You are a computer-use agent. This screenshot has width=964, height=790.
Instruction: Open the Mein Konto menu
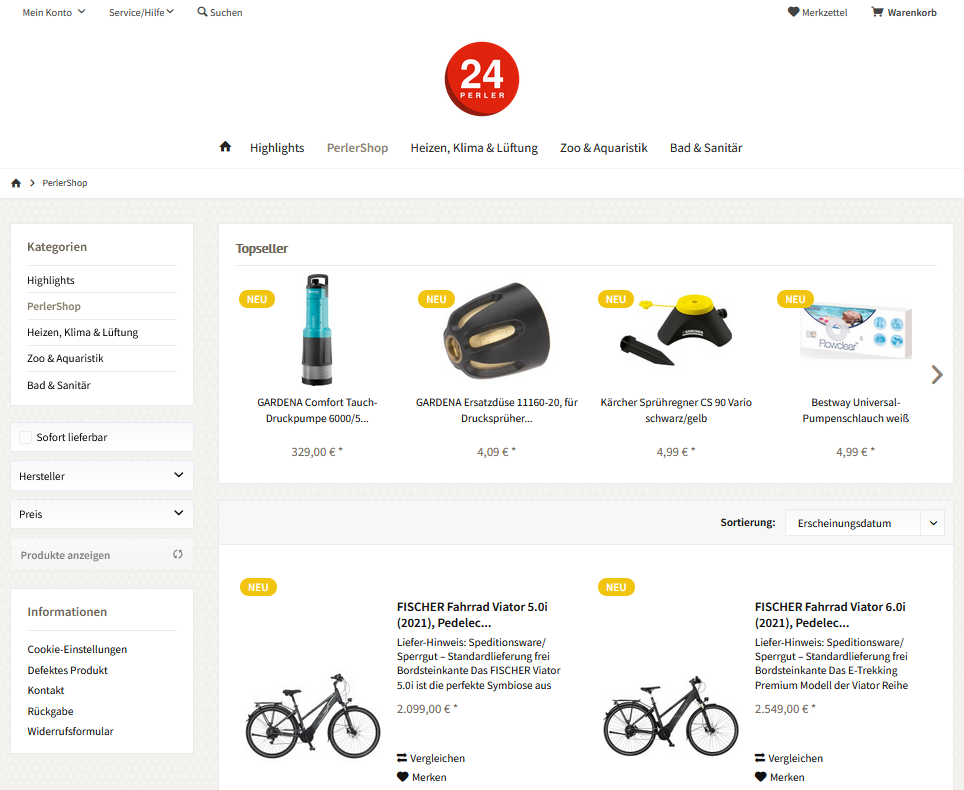click(x=53, y=12)
